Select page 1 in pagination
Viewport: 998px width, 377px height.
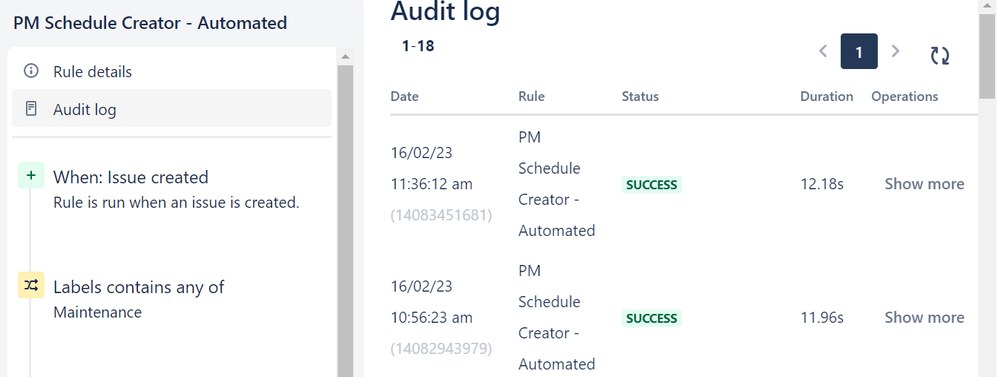(859, 51)
